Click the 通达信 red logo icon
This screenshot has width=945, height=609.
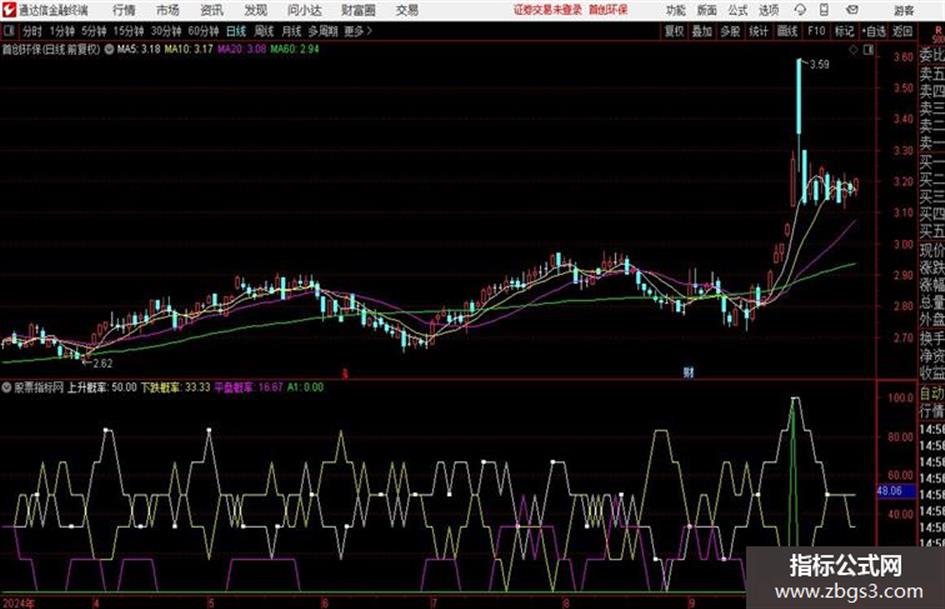[x=9, y=10]
